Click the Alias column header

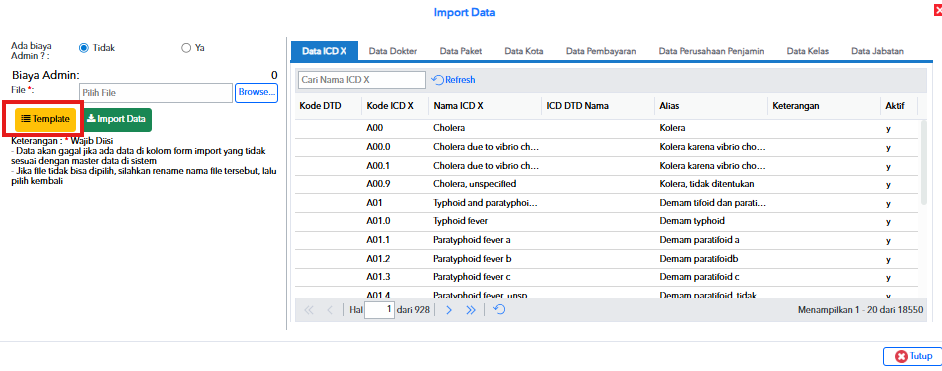[711, 106]
